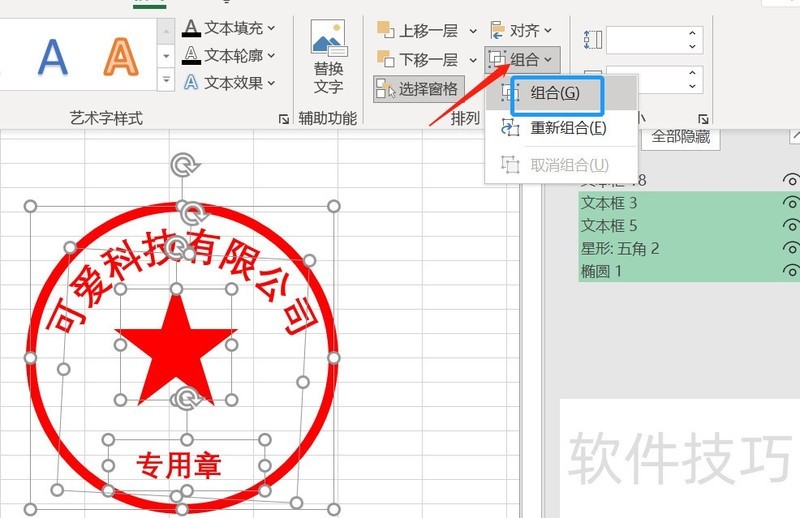Open the 下移一层 dropdown arrow
This screenshot has height=518, width=800.
coord(473,60)
